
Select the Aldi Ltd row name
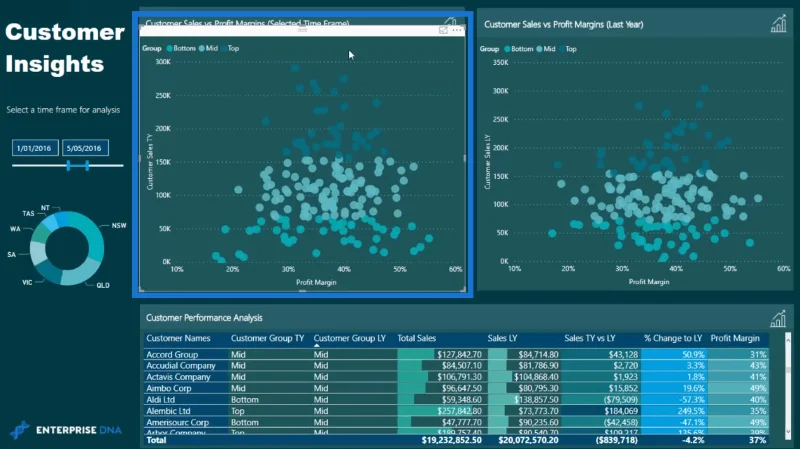pyautogui.click(x=160, y=400)
